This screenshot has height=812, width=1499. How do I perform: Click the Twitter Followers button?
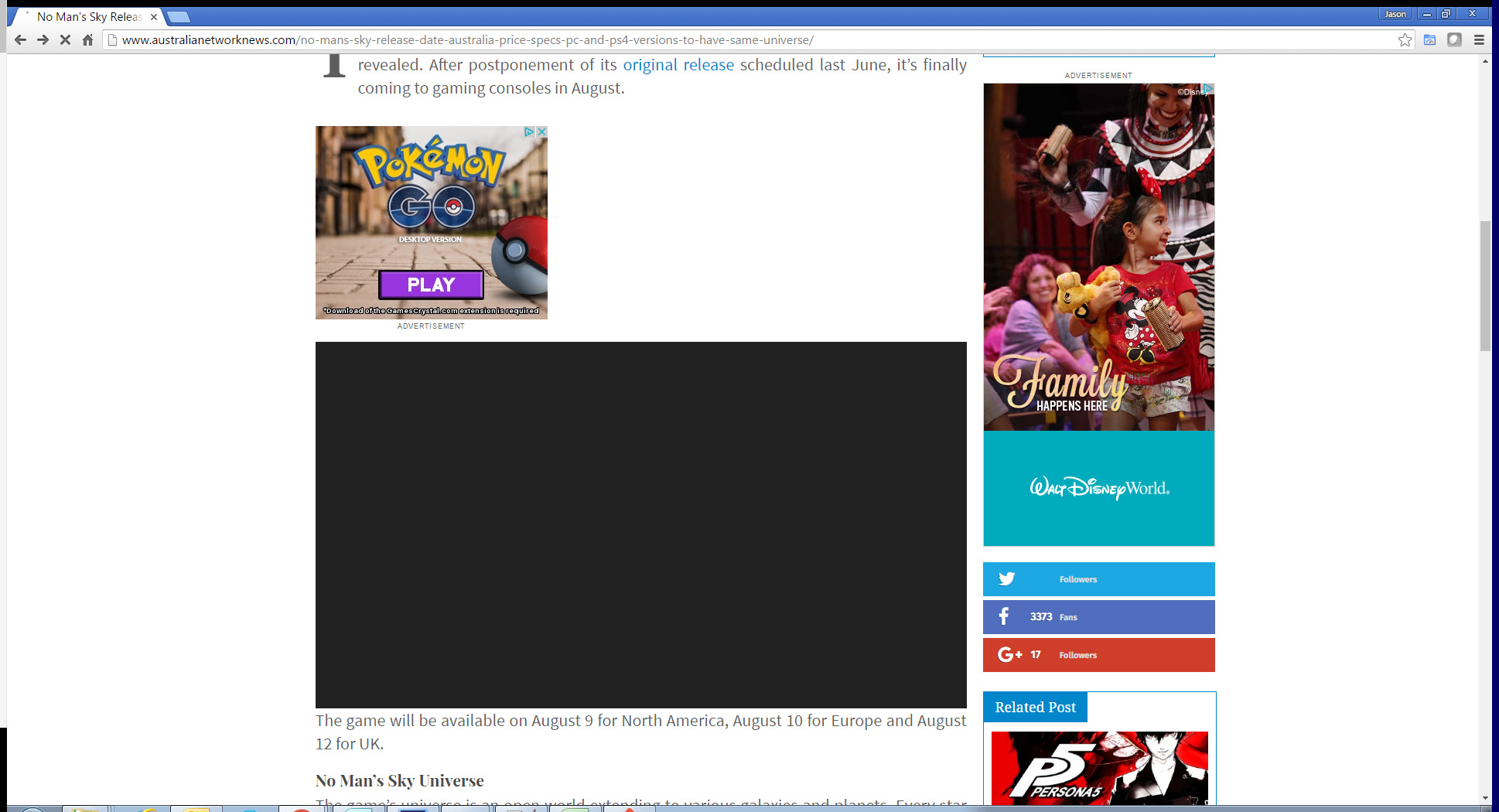pyautogui.click(x=1098, y=579)
